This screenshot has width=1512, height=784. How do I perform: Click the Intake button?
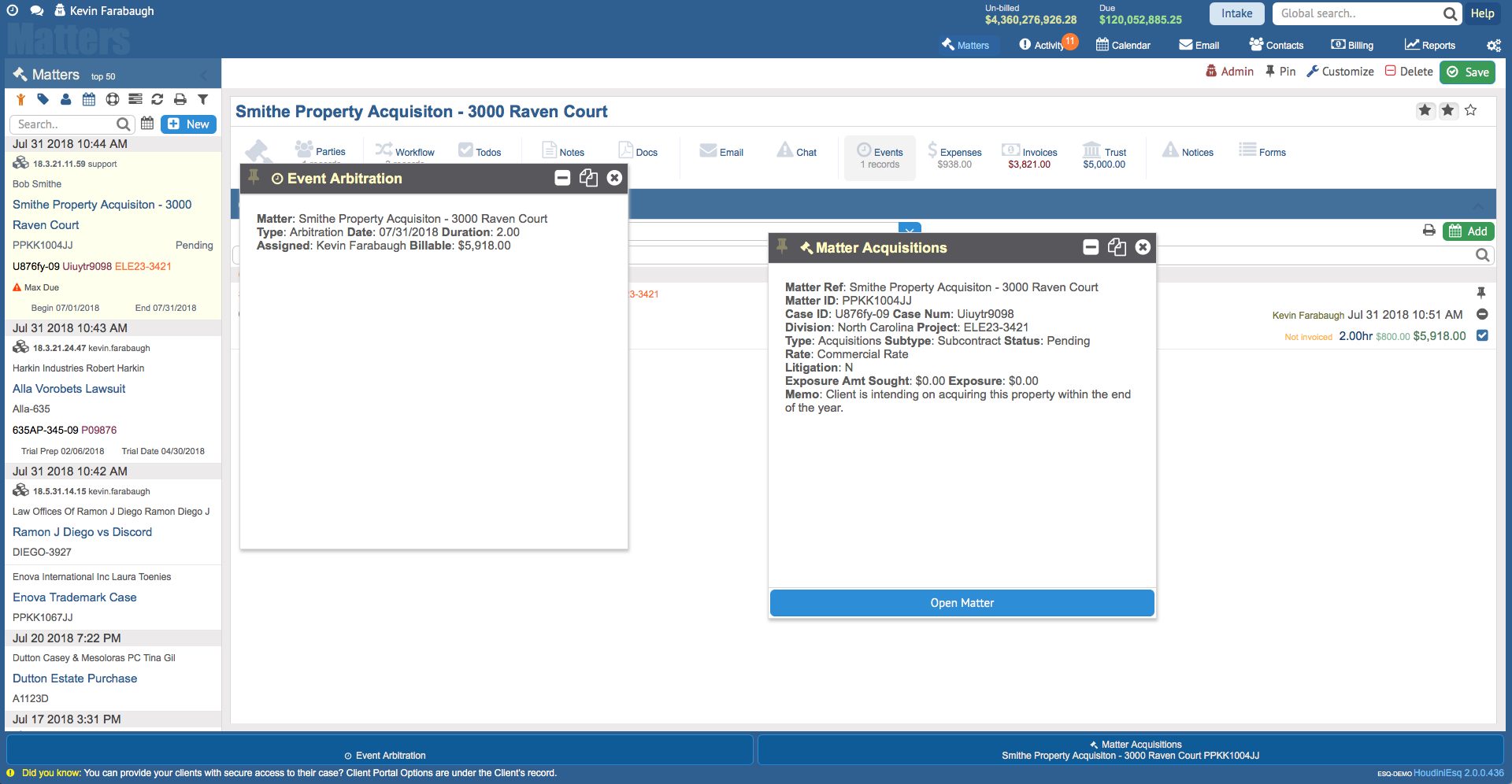[1236, 13]
